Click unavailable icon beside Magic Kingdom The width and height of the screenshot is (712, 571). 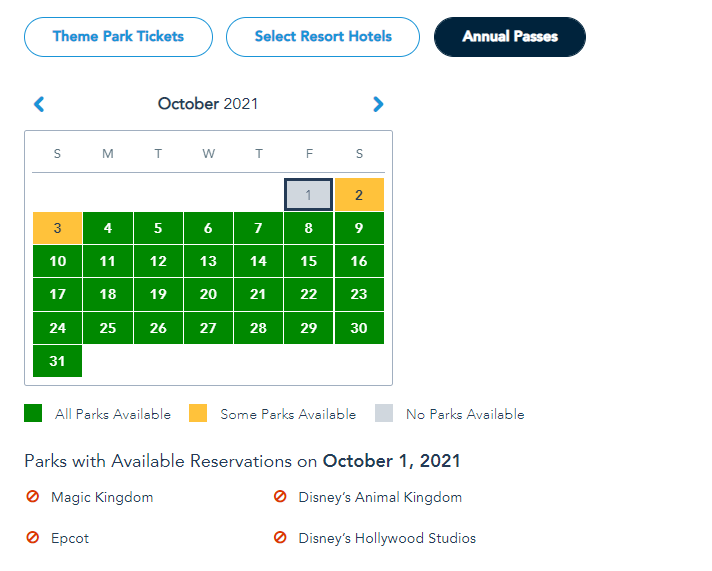click(33, 497)
